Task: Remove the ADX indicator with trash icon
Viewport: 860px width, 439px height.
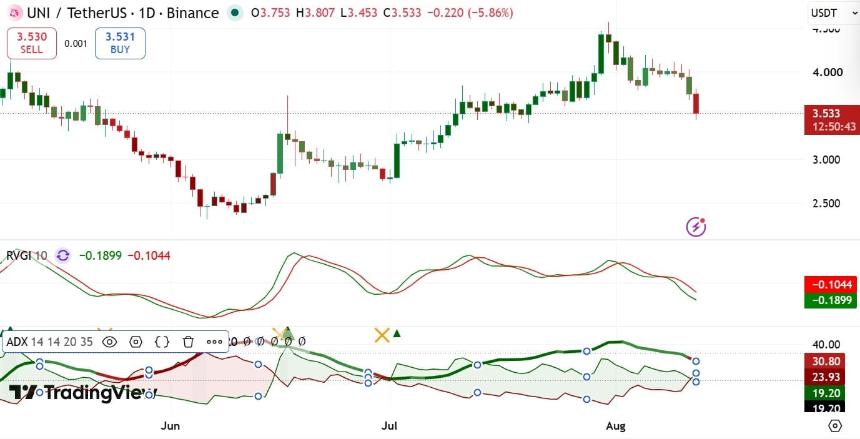Action: click(188, 342)
